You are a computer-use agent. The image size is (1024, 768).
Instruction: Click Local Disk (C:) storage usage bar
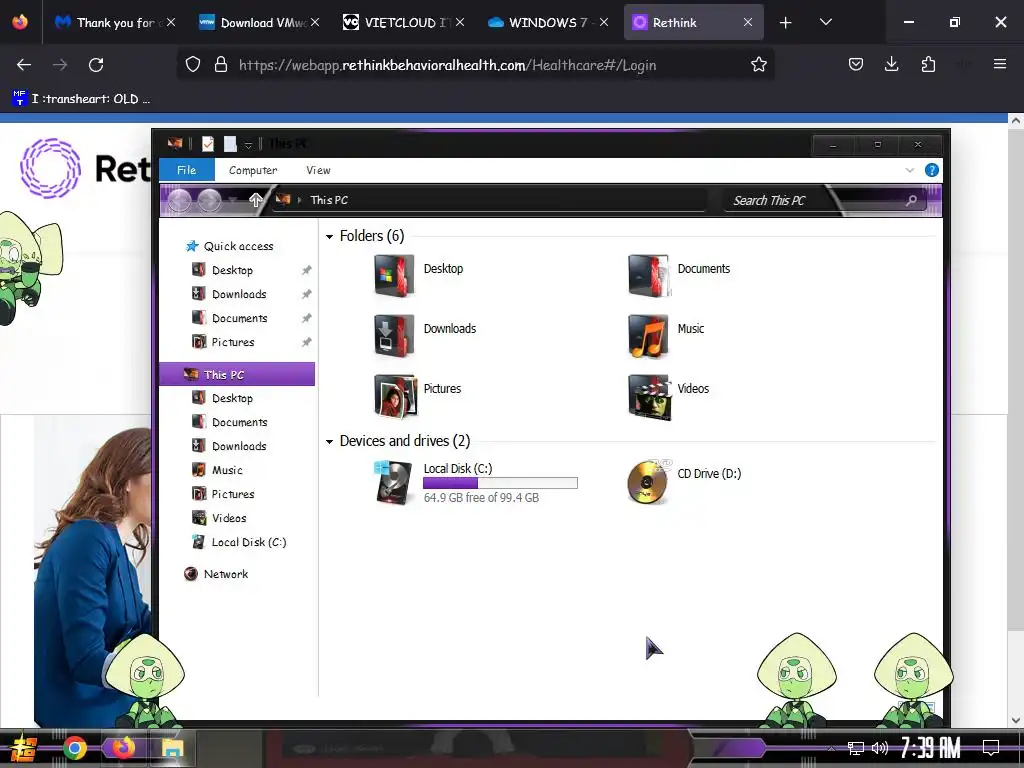click(x=500, y=483)
